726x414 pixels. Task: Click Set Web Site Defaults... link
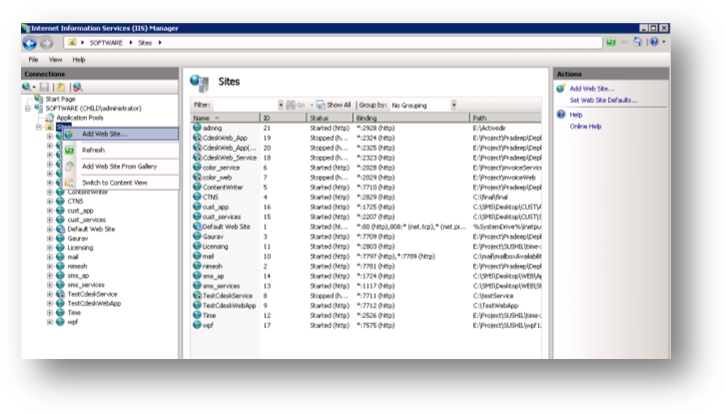(603, 100)
